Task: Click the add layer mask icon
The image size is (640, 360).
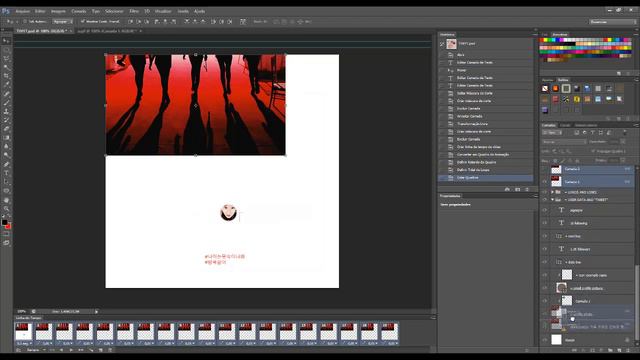Action: 592,350
